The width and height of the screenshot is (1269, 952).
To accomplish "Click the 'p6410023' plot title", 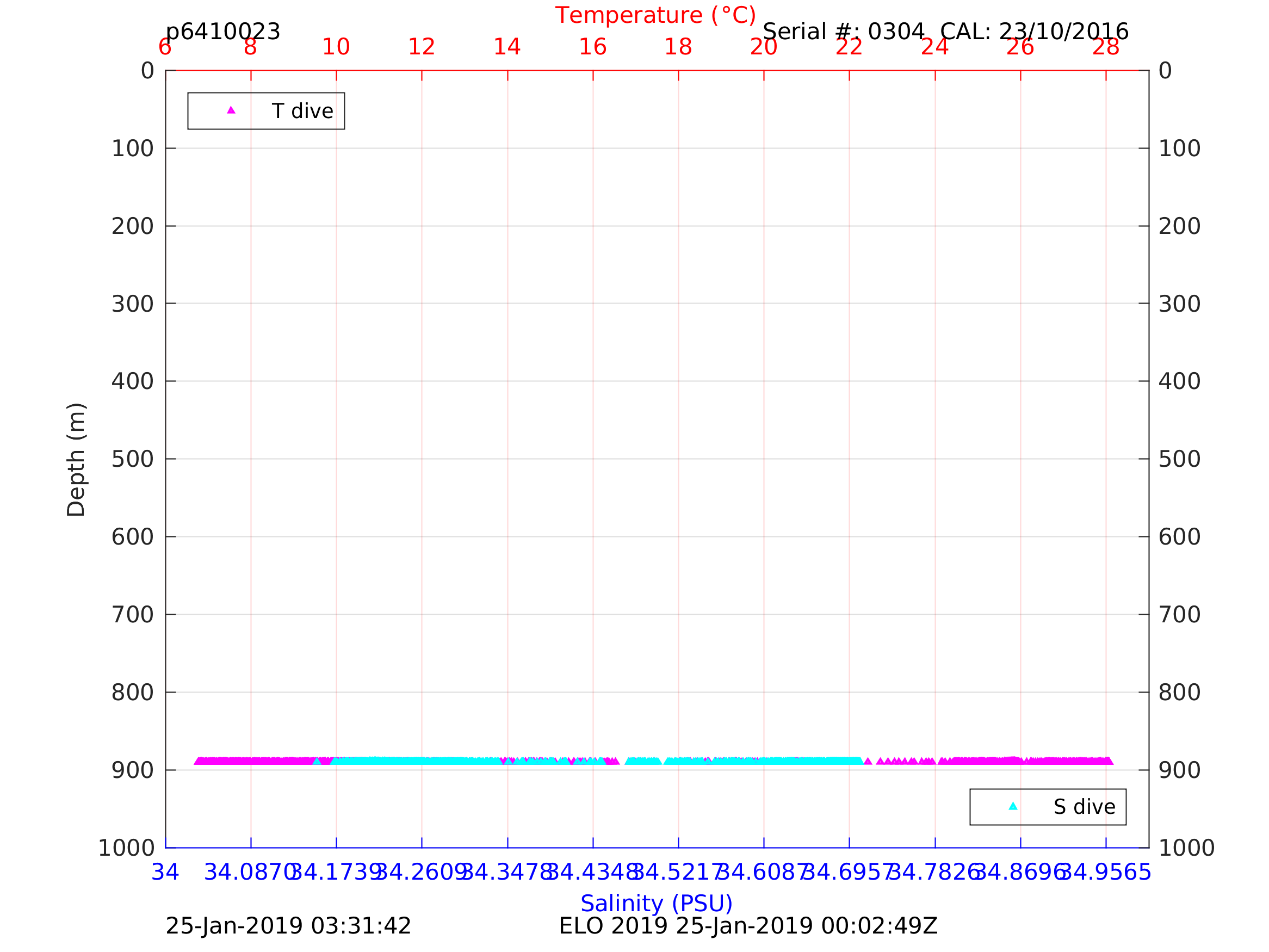I will 223,32.
